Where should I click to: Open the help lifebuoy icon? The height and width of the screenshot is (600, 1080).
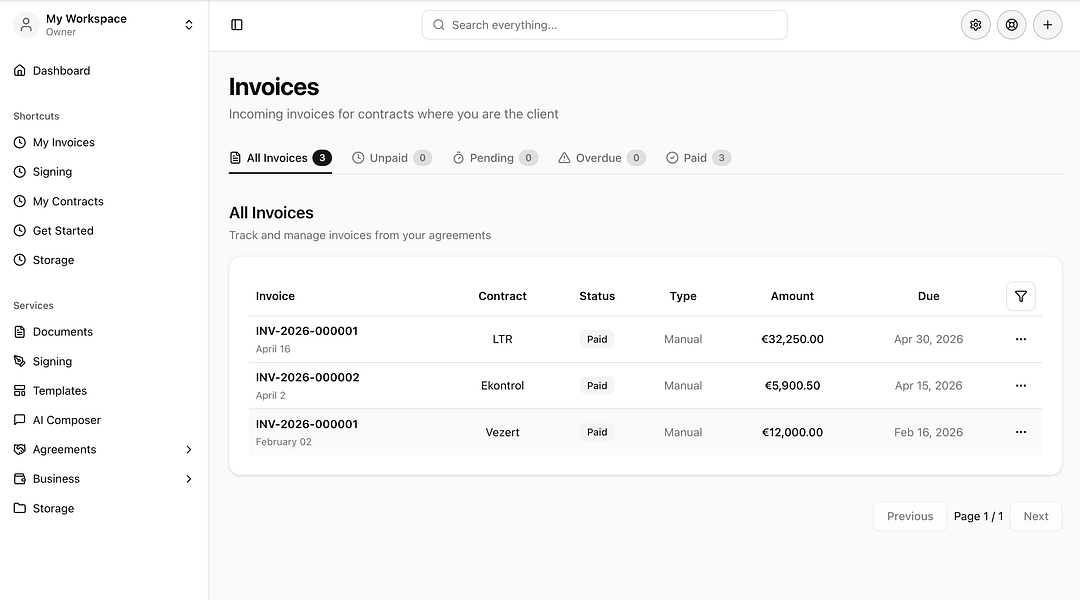(1011, 25)
